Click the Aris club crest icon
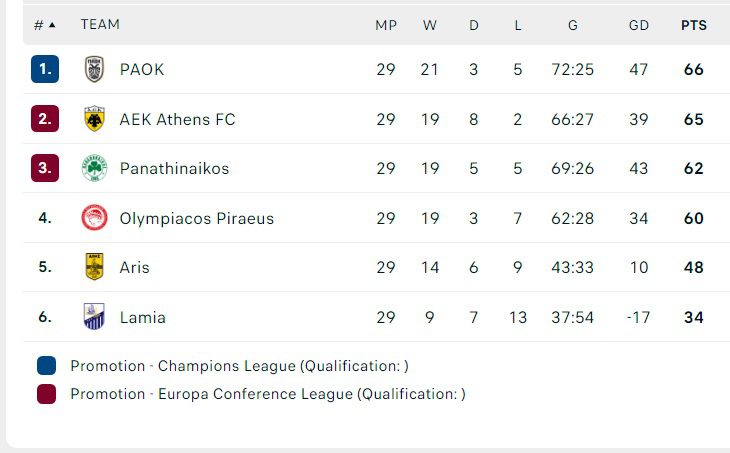Screen dimensions: 730x453 (x=94, y=267)
